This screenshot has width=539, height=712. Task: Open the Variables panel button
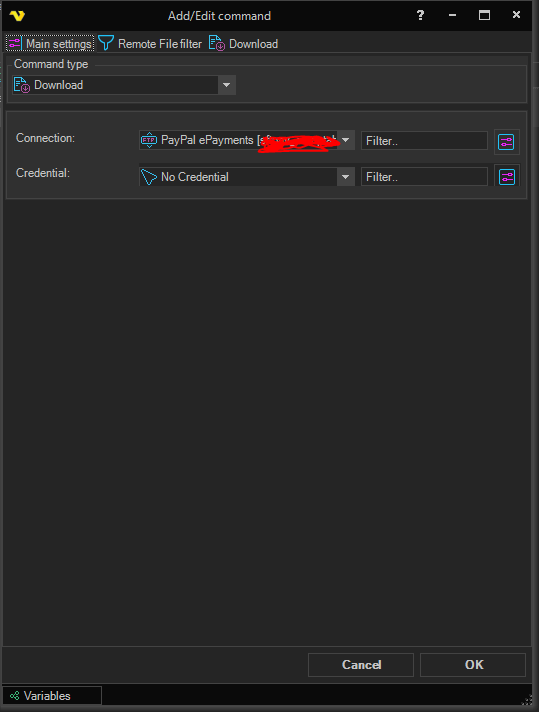(52, 696)
